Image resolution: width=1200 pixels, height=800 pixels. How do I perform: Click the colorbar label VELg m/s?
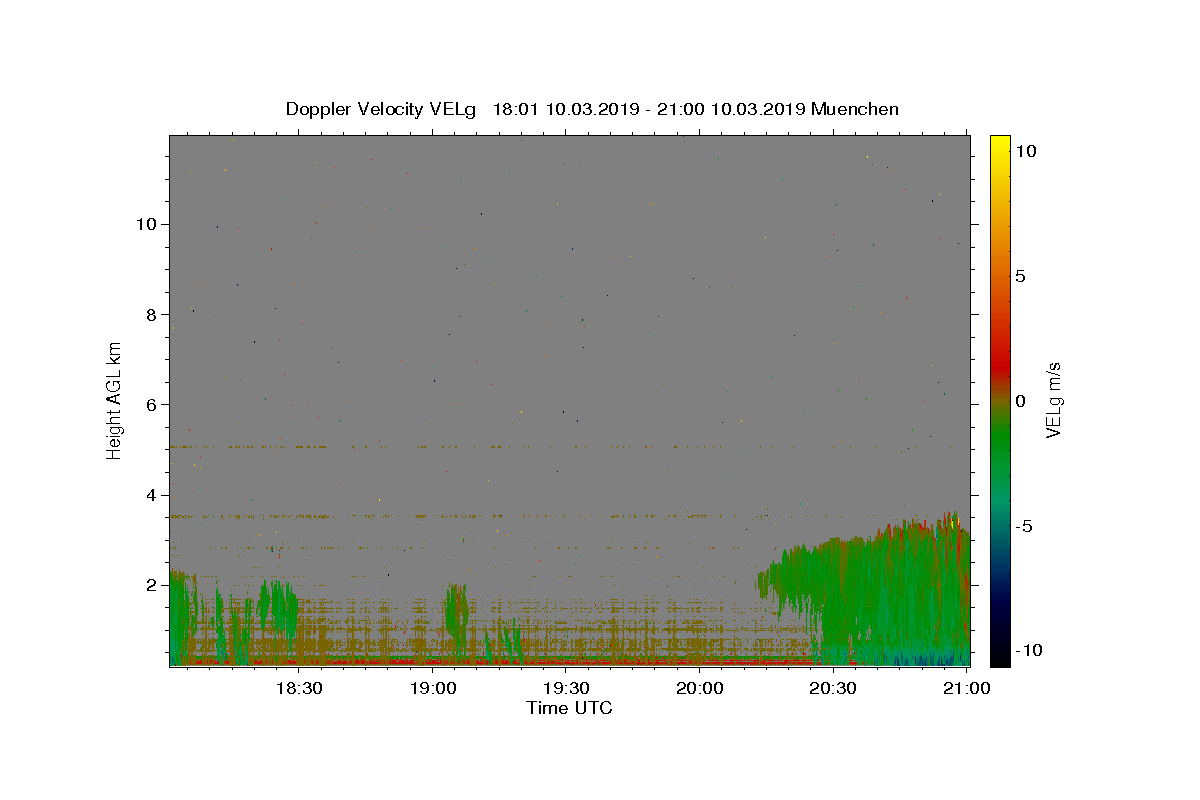[x=1054, y=400]
